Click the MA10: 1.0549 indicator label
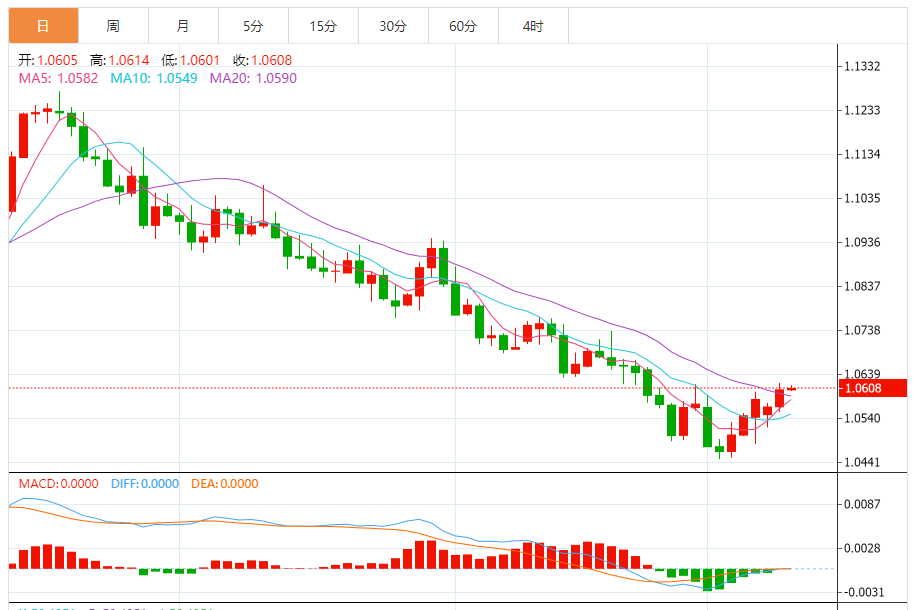The image size is (915, 610). coord(154,78)
